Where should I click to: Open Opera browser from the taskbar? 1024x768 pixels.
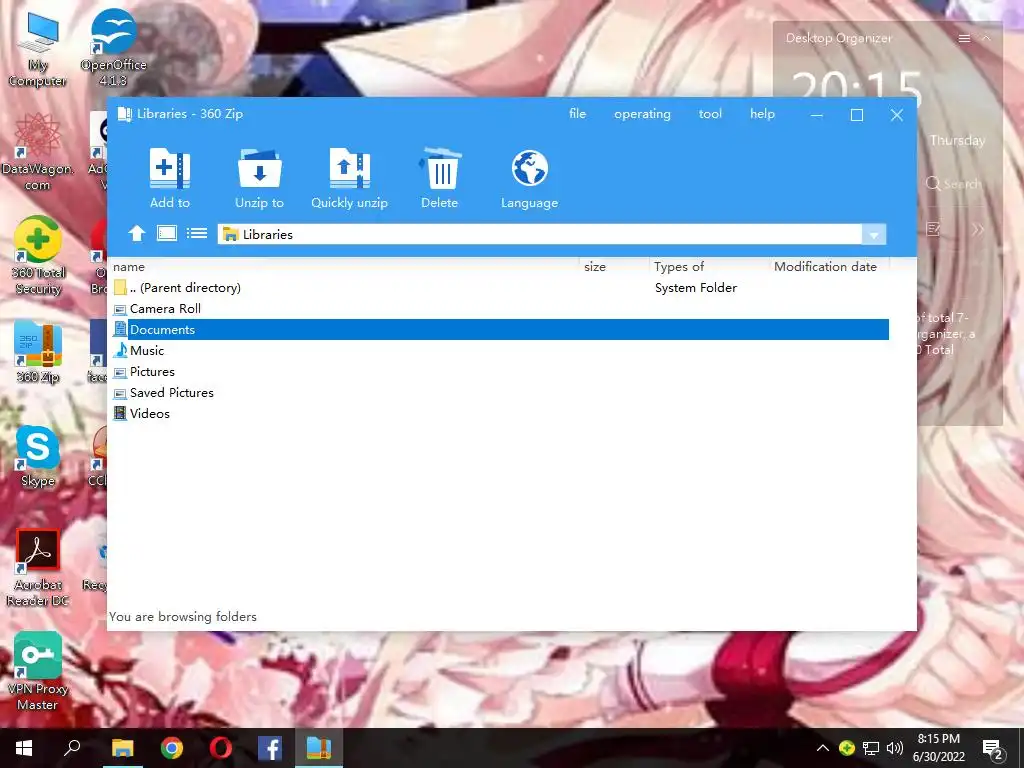[221, 748]
